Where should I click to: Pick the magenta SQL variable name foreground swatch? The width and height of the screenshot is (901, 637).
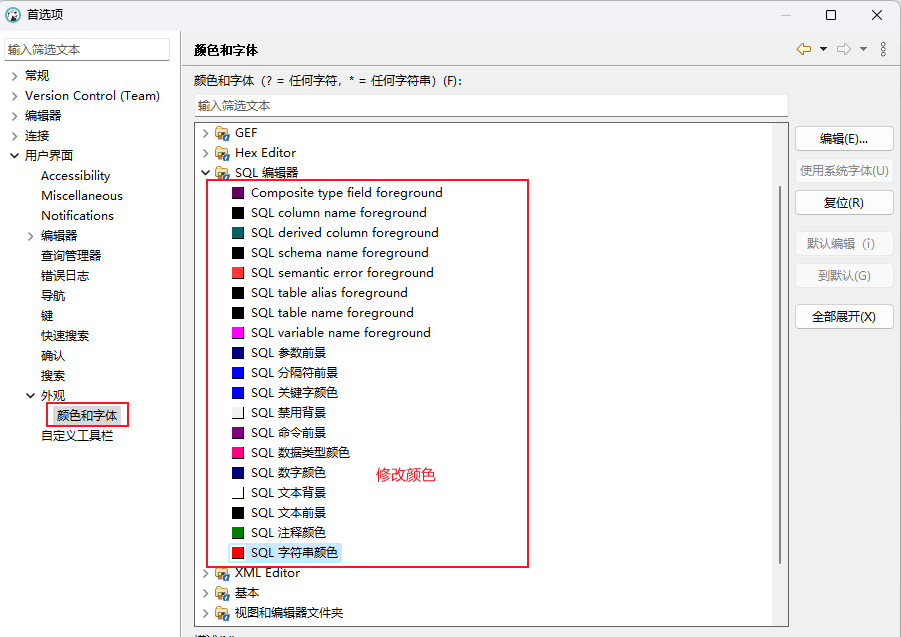pos(238,333)
